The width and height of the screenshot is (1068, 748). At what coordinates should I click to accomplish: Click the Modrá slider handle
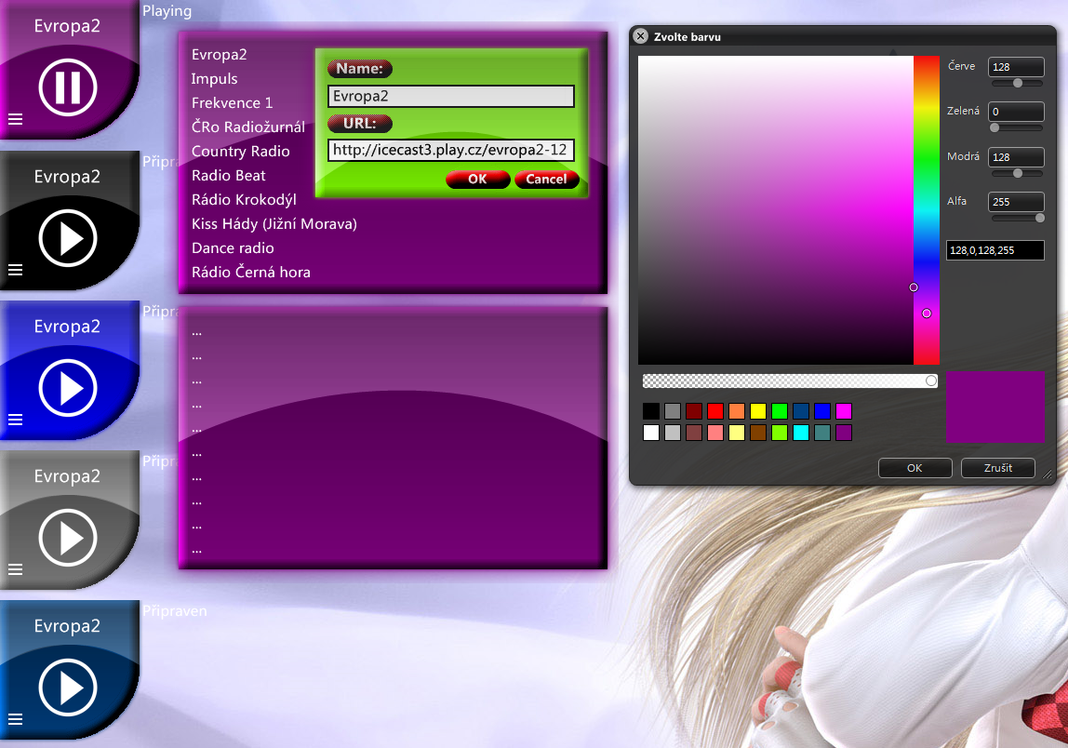[1018, 173]
